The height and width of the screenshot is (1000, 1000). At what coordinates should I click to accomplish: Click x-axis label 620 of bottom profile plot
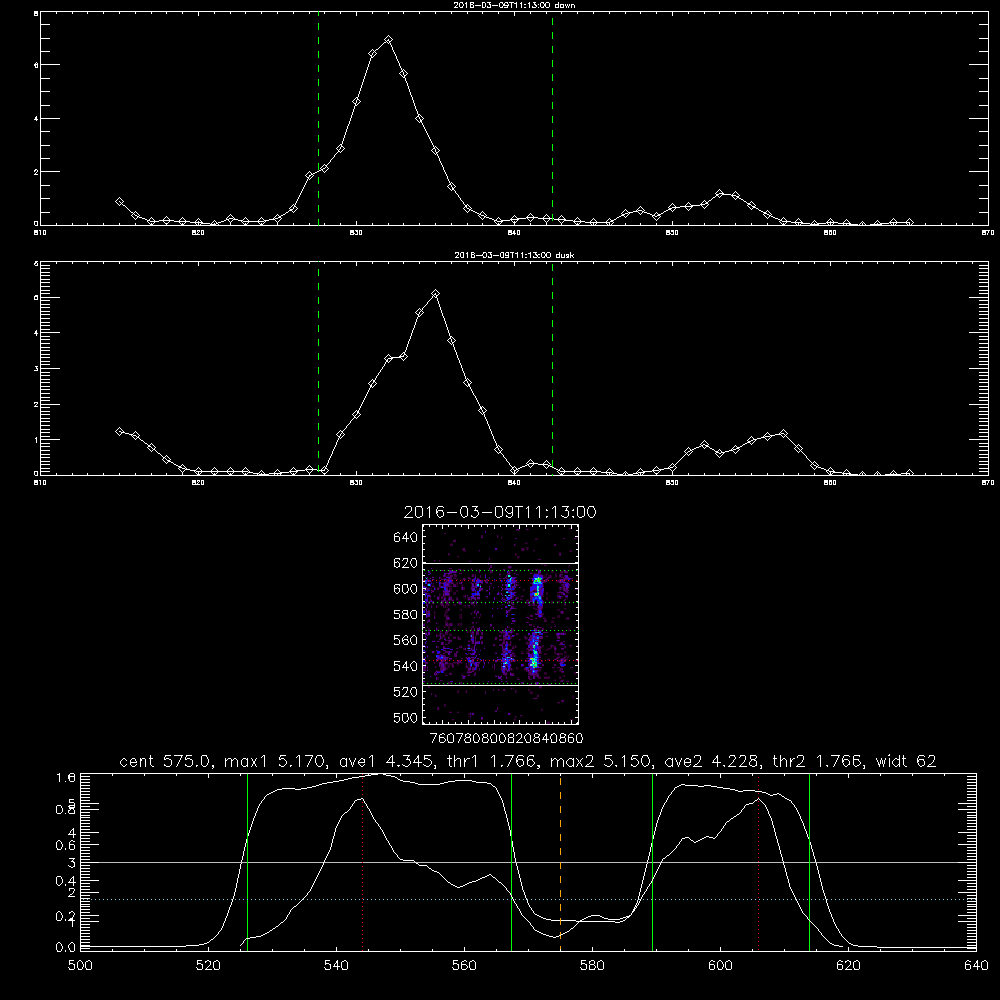coord(848,966)
